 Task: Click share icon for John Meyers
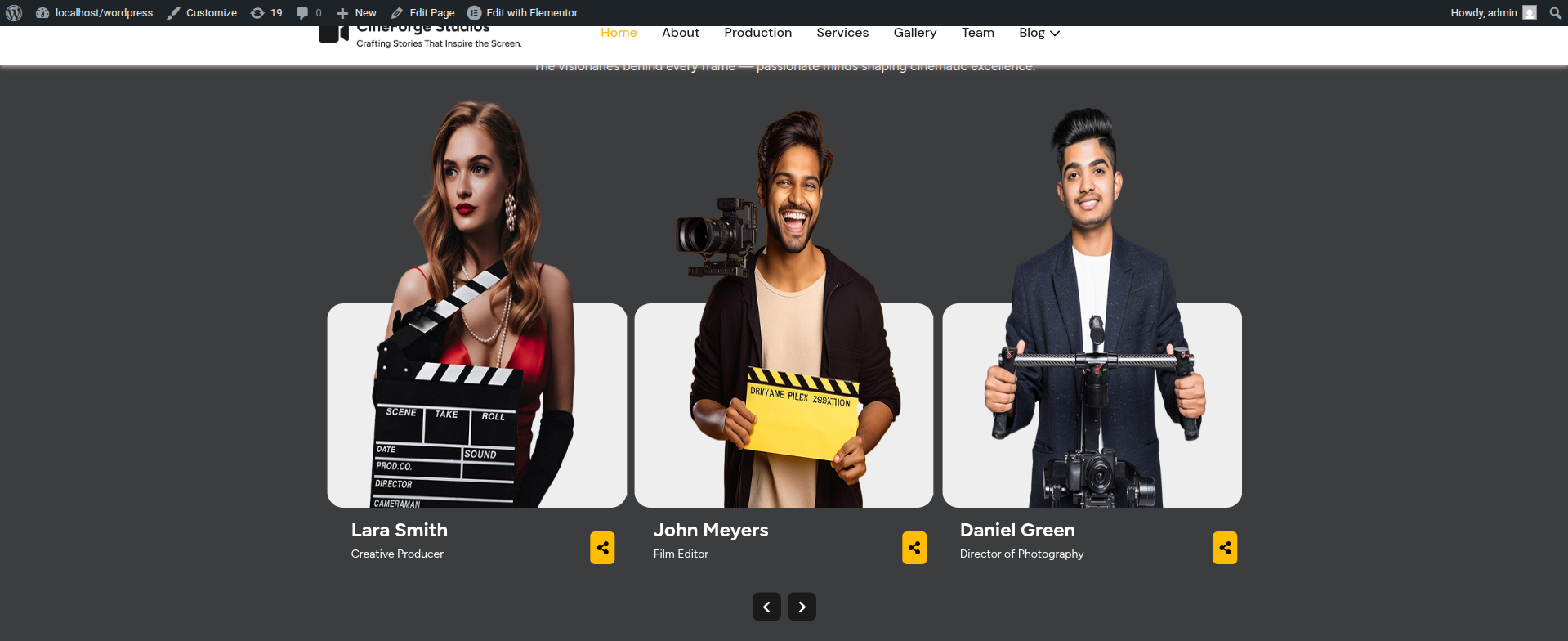point(914,548)
